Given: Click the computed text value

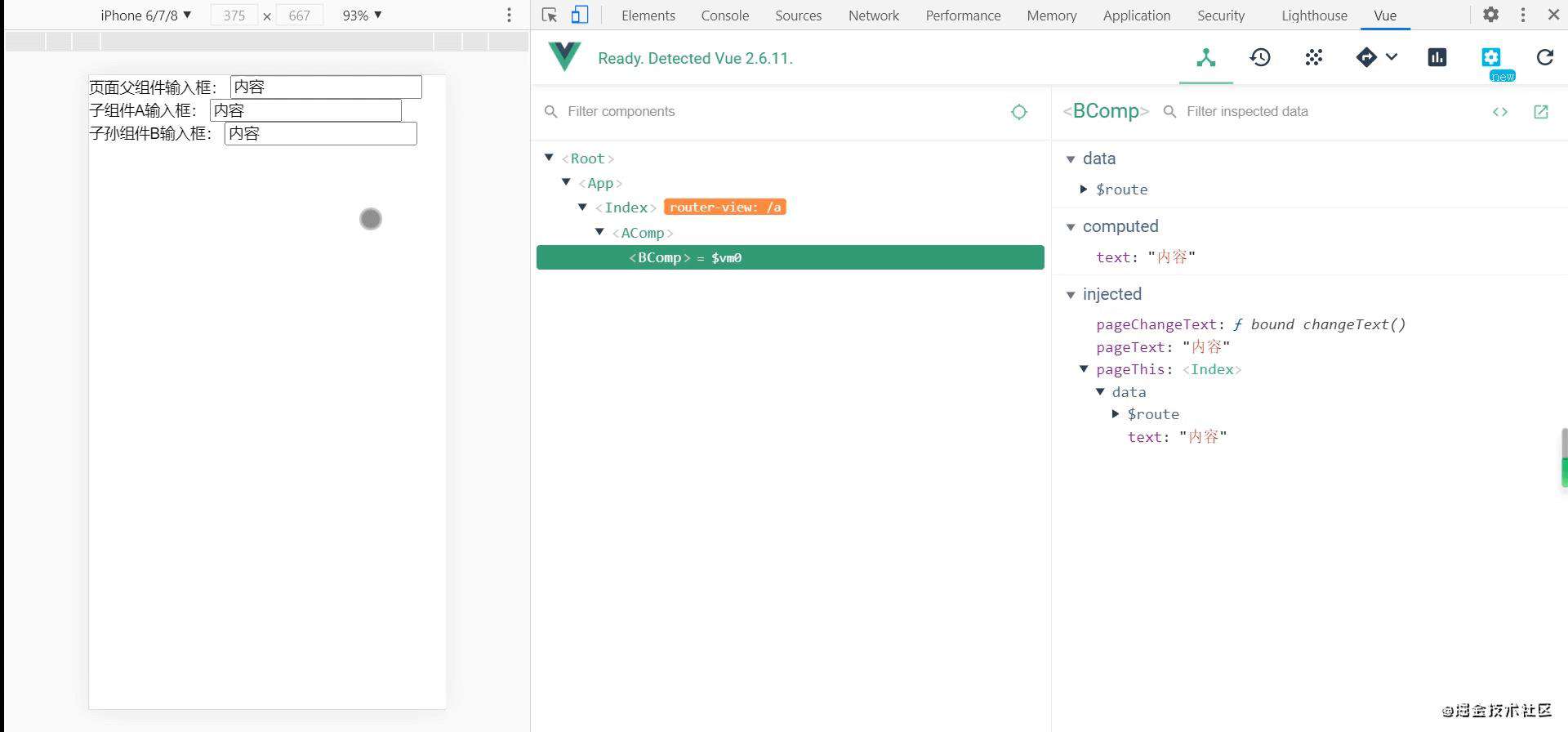Looking at the screenshot, I should coord(1171,257).
